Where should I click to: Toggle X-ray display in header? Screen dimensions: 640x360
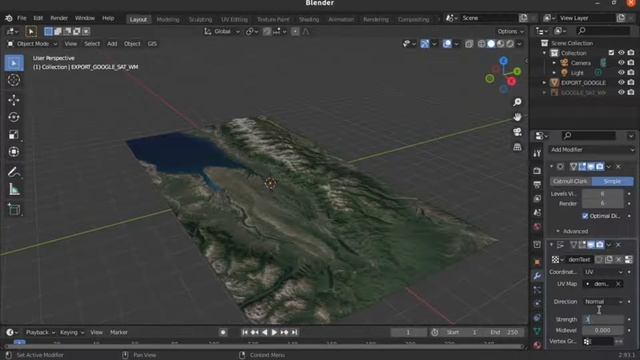469,44
